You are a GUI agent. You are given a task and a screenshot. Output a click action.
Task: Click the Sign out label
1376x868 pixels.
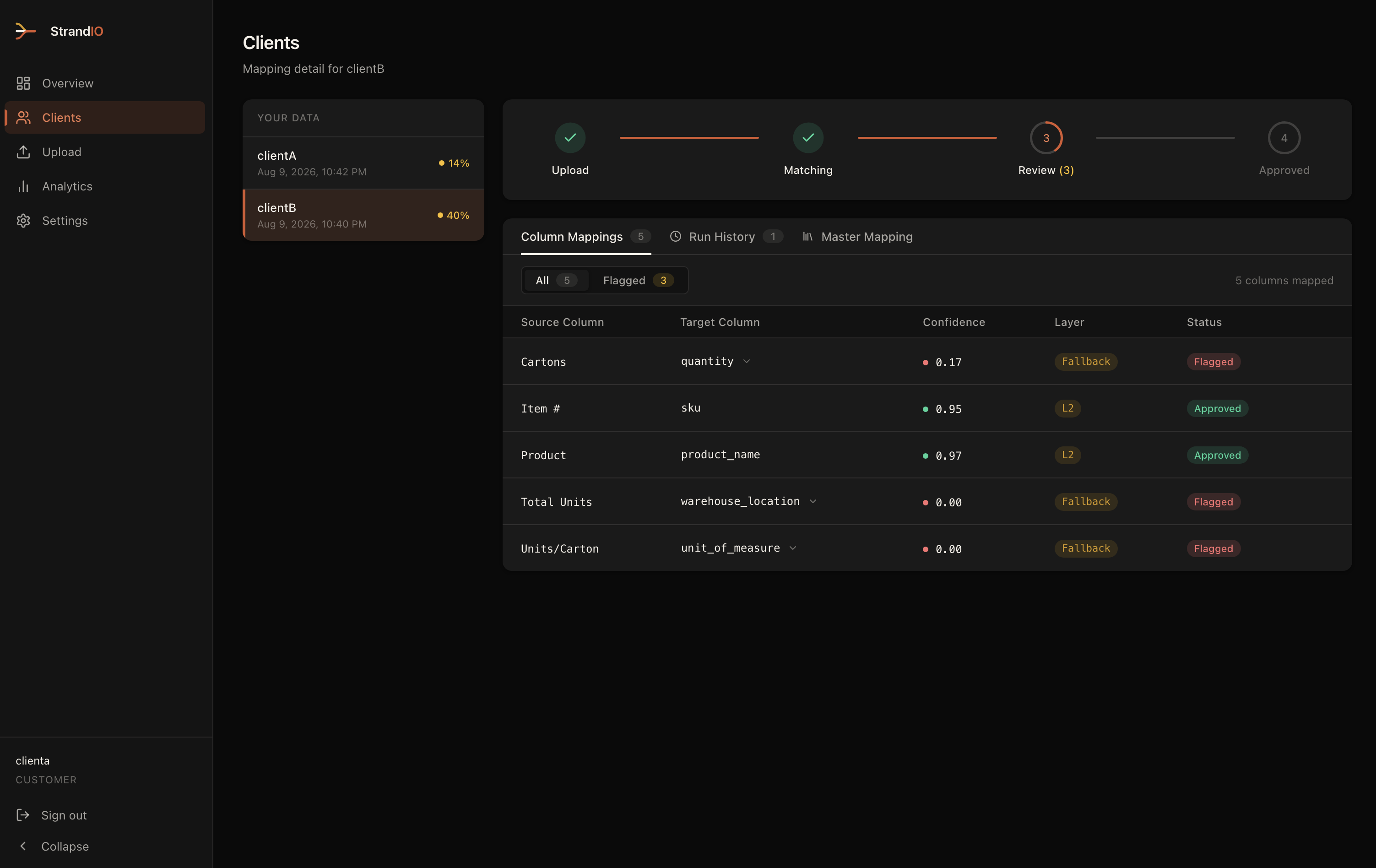pyautogui.click(x=64, y=815)
